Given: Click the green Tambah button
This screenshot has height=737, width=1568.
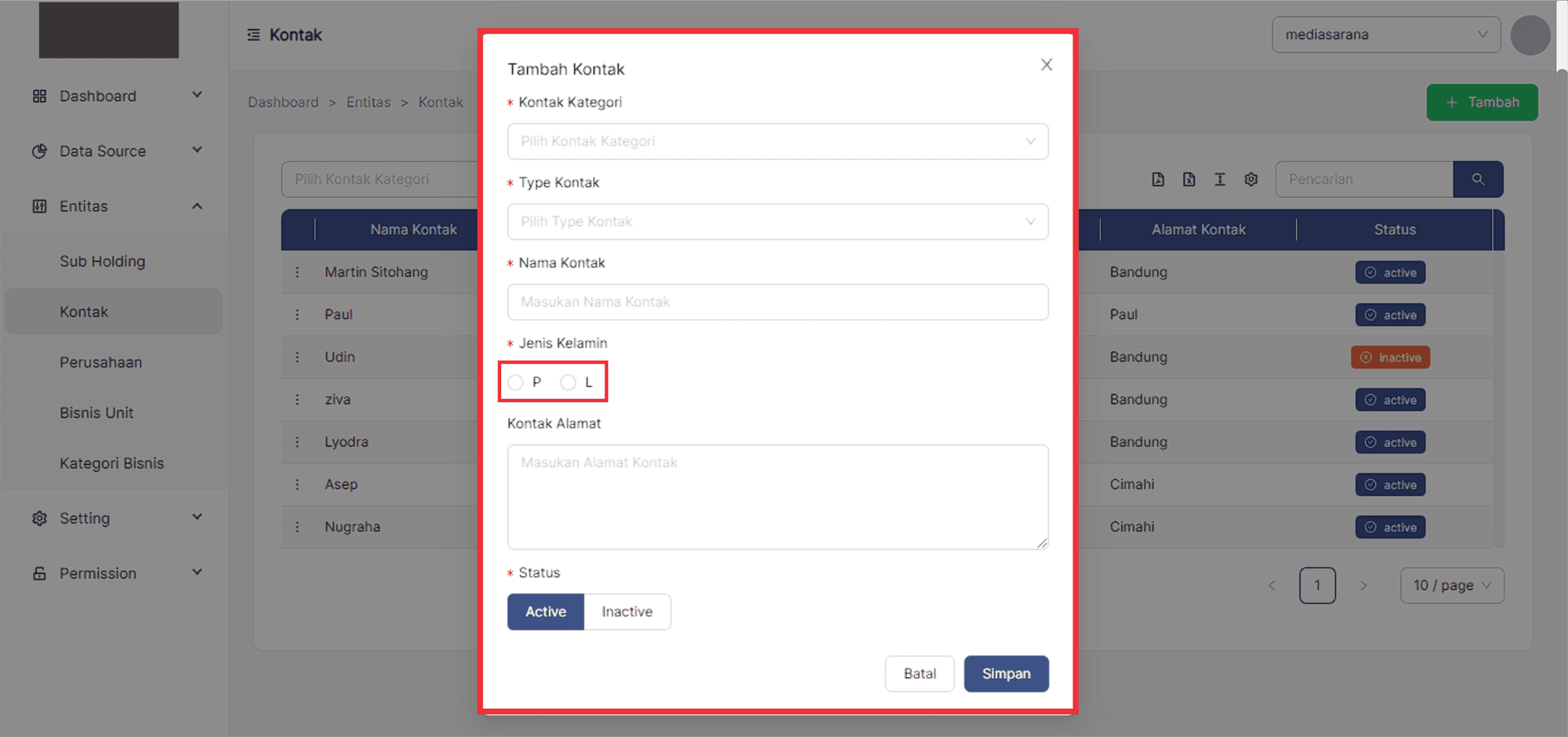Looking at the screenshot, I should [x=1482, y=102].
